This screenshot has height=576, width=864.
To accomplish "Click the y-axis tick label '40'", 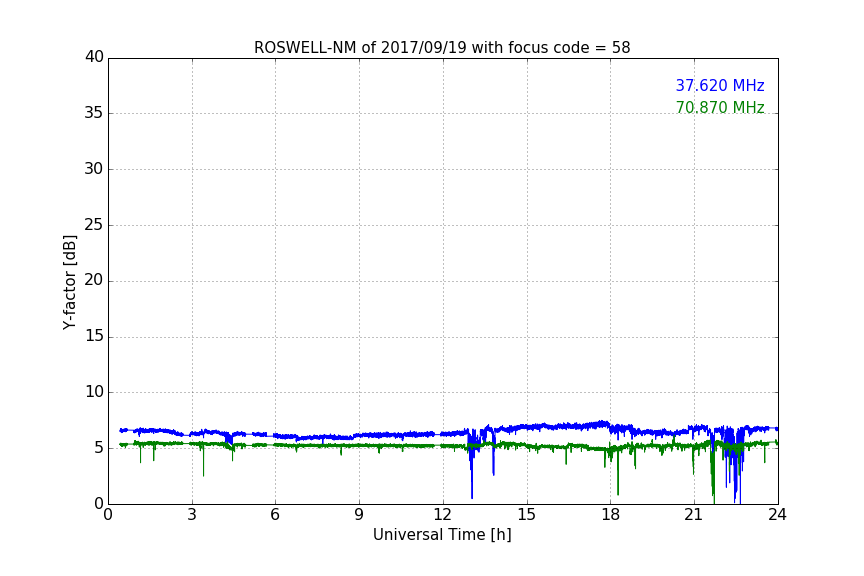I will (94, 57).
